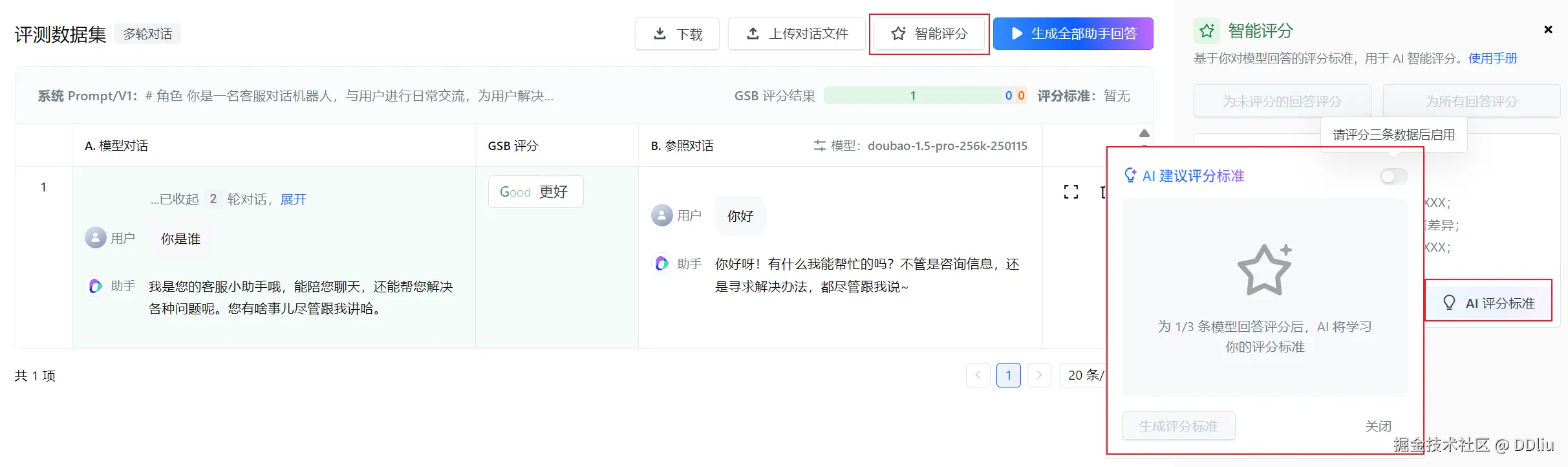Click the GSB 评分 column header
The width and height of the screenshot is (1568, 467).
pos(513,146)
